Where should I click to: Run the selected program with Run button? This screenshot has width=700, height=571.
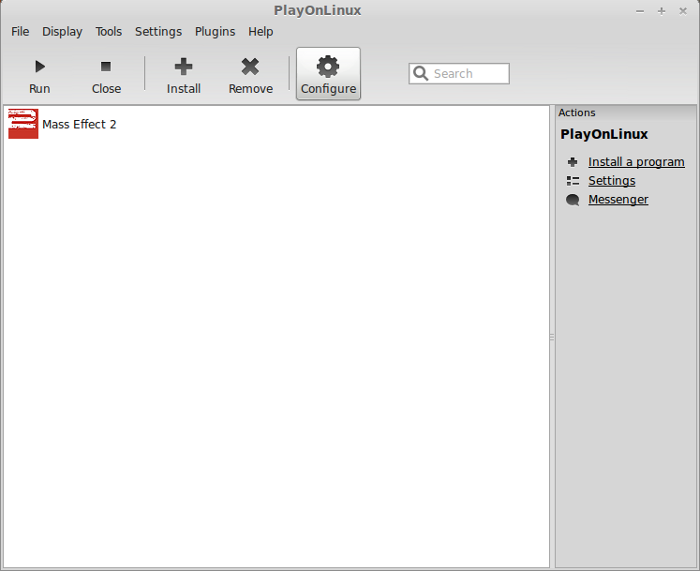point(39,75)
